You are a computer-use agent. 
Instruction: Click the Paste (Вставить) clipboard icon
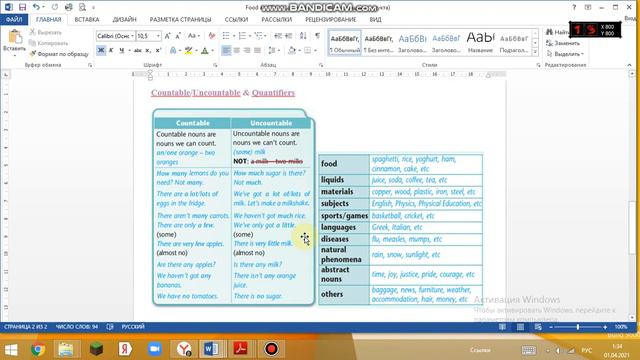point(15,37)
